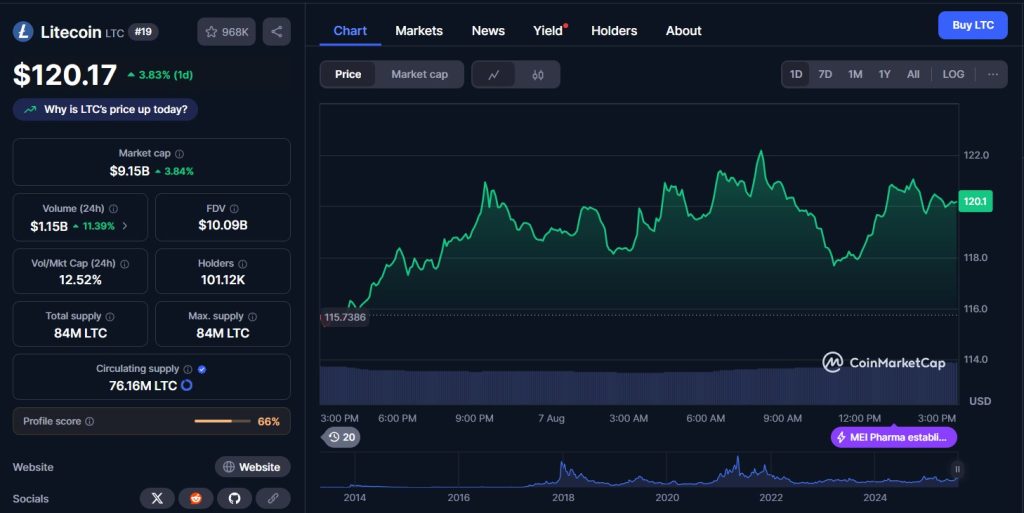Viewport: 1024px width, 513px height.
Task: Open the Holders tab
Action: (614, 31)
